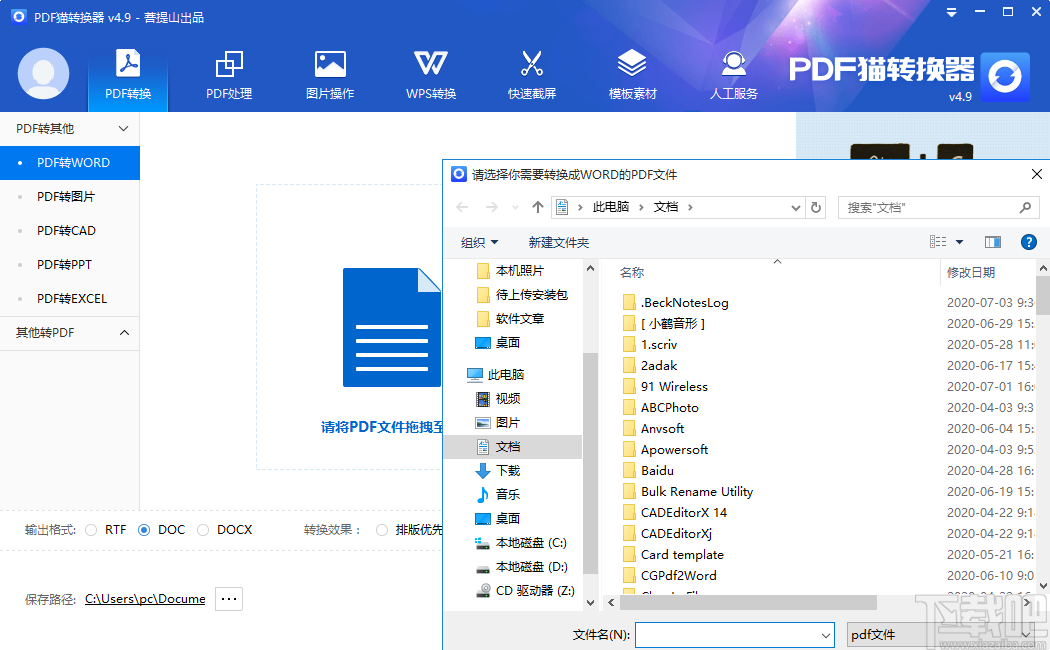Open 本地磁盘 (D:) drive
This screenshot has height=650, width=1050.
(x=531, y=567)
